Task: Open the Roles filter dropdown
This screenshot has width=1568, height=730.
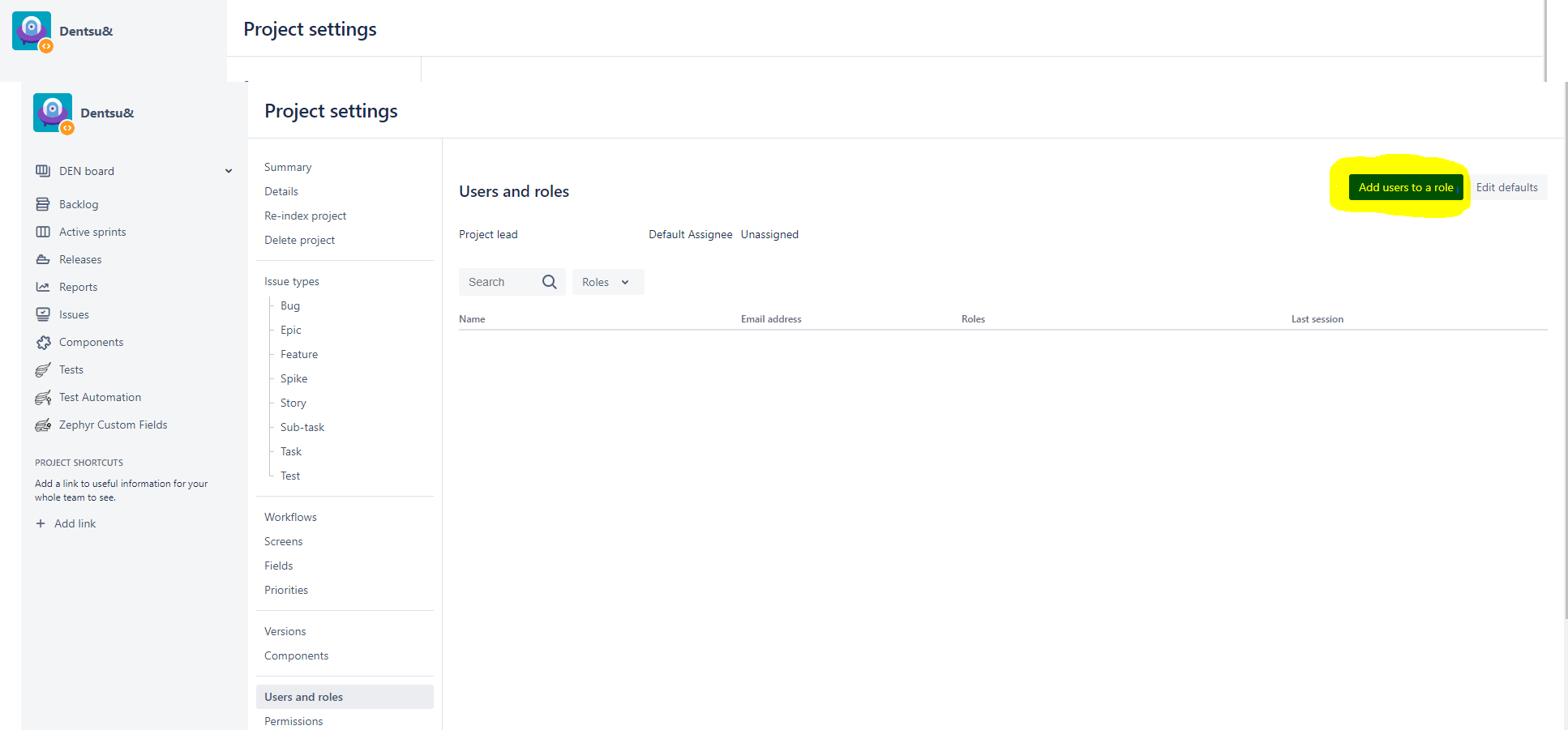Action: click(x=606, y=282)
